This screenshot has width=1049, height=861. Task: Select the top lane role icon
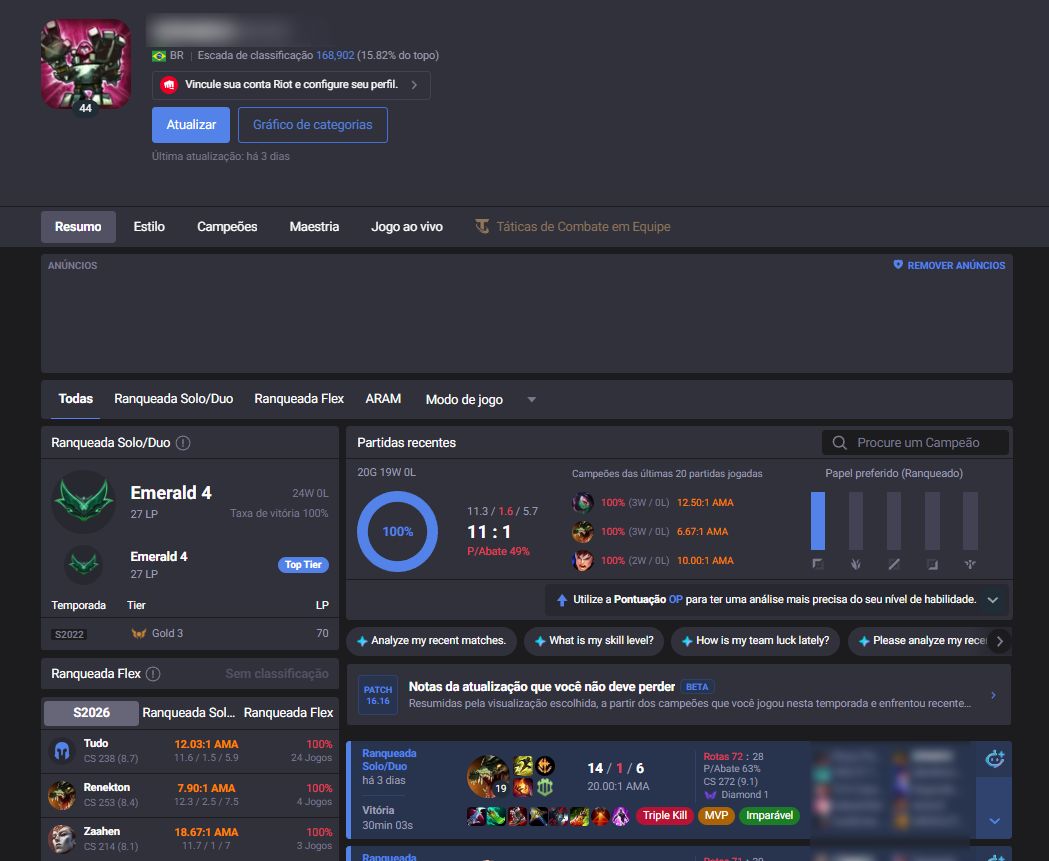[x=818, y=564]
